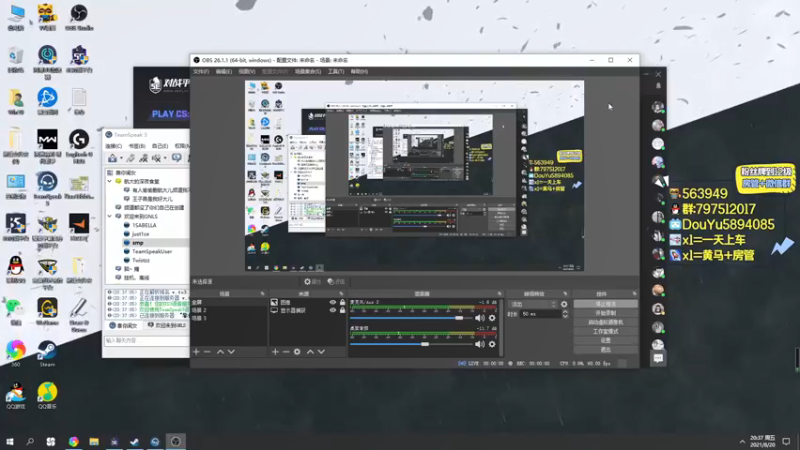Open OBS 工具(T) menu
Image resolution: width=800 pixels, height=450 pixels.
pos(336,71)
